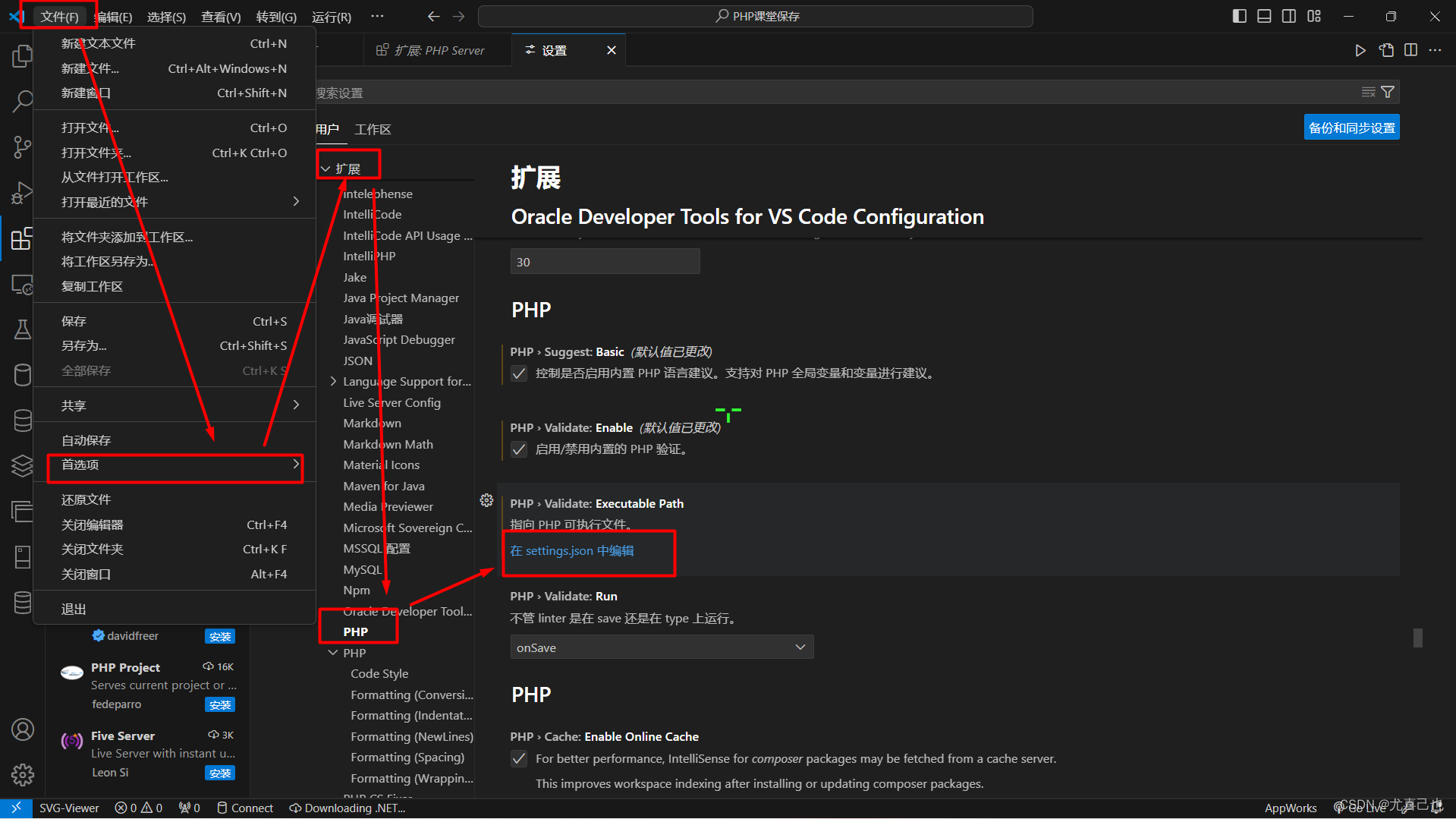Click the PHP课堂保存 command center box
Viewport: 1456px width, 819px height.
pyautogui.click(x=756, y=16)
